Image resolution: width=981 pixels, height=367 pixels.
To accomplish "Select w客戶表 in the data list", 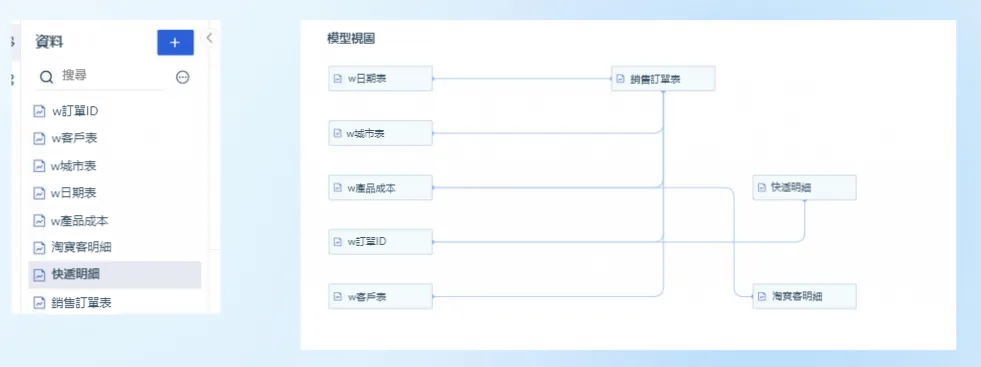I will pyautogui.click(x=114, y=138).
